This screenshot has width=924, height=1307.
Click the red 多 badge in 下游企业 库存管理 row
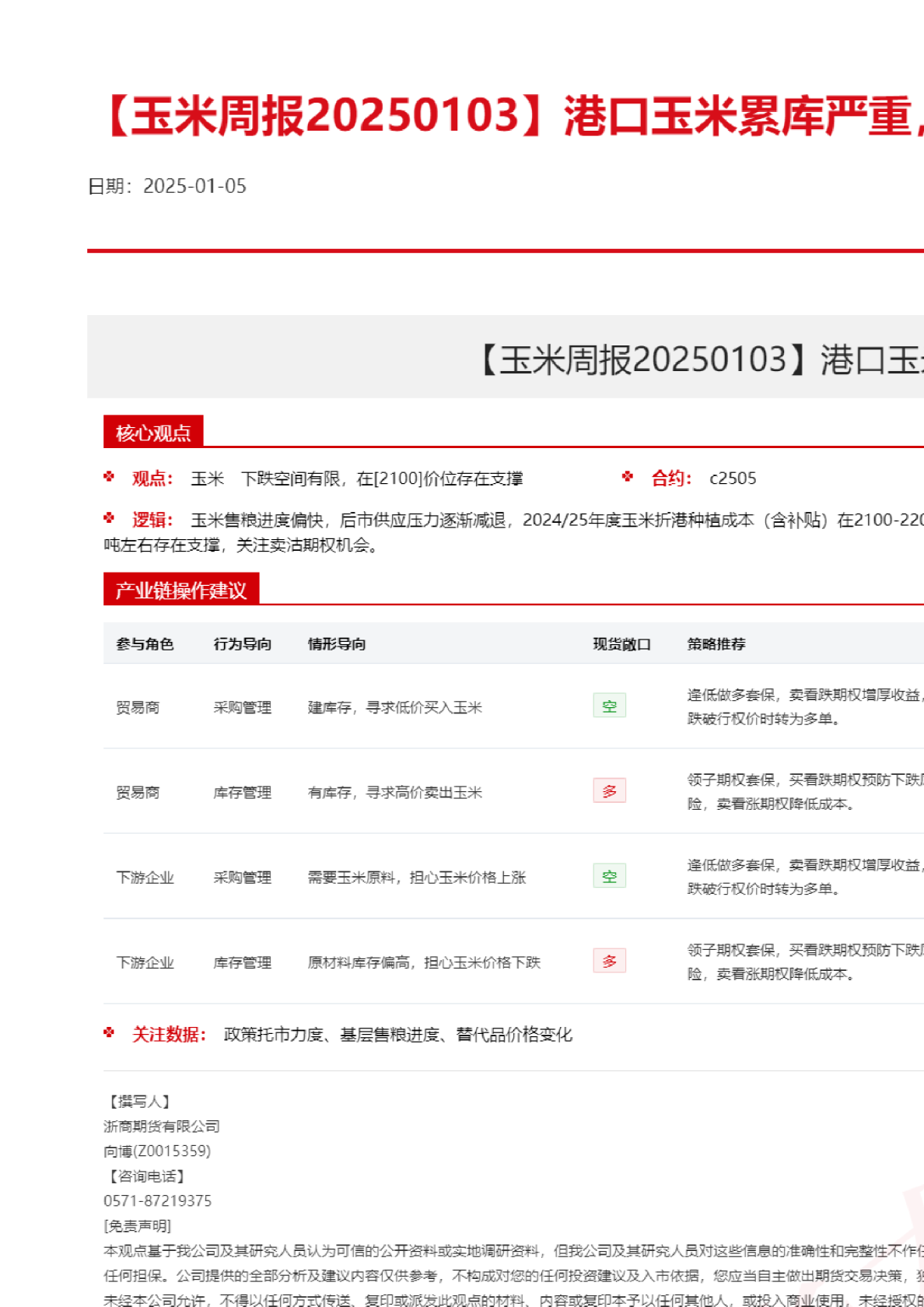pyautogui.click(x=609, y=961)
